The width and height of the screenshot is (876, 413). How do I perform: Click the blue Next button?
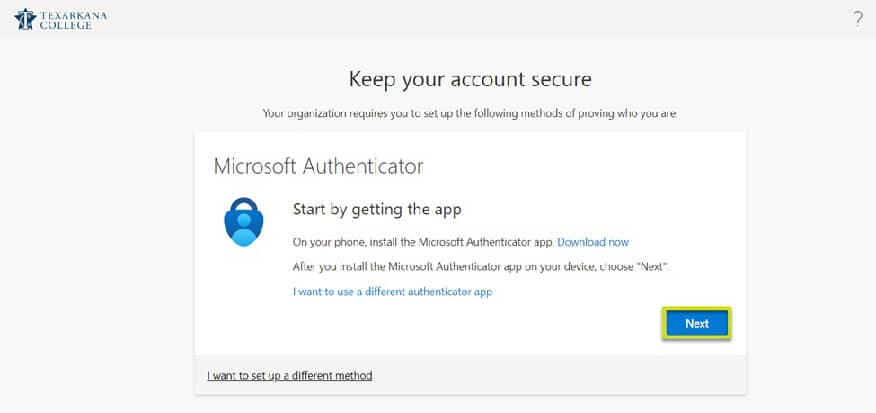tap(697, 324)
